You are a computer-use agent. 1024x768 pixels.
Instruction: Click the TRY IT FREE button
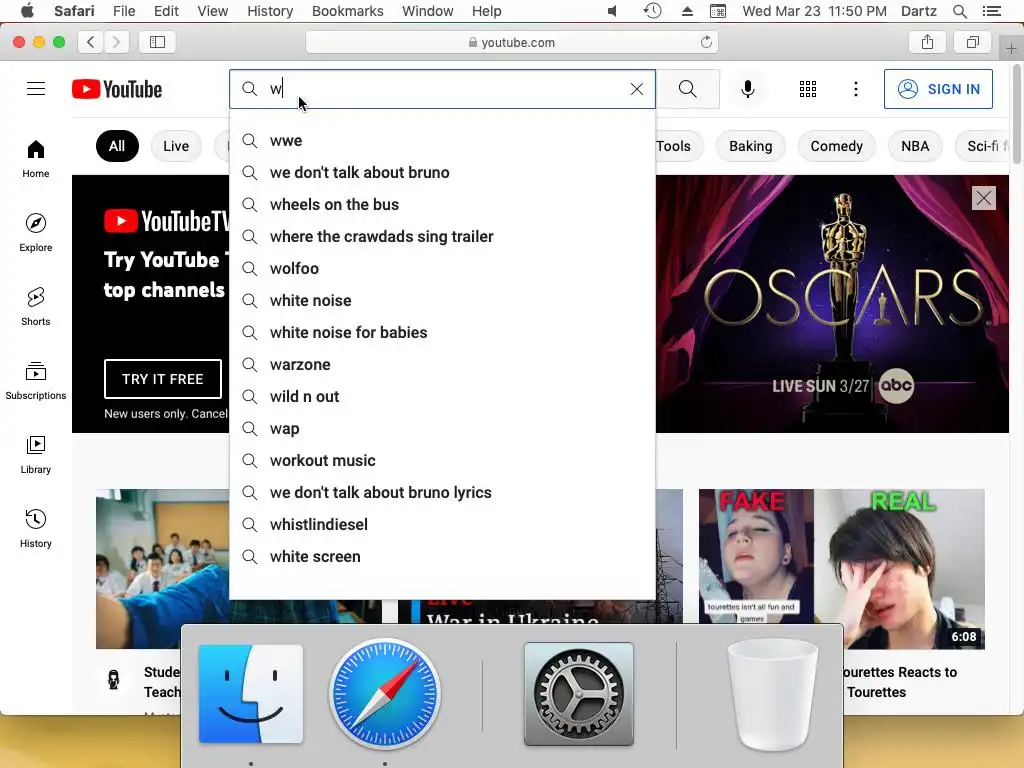pyautogui.click(x=163, y=379)
